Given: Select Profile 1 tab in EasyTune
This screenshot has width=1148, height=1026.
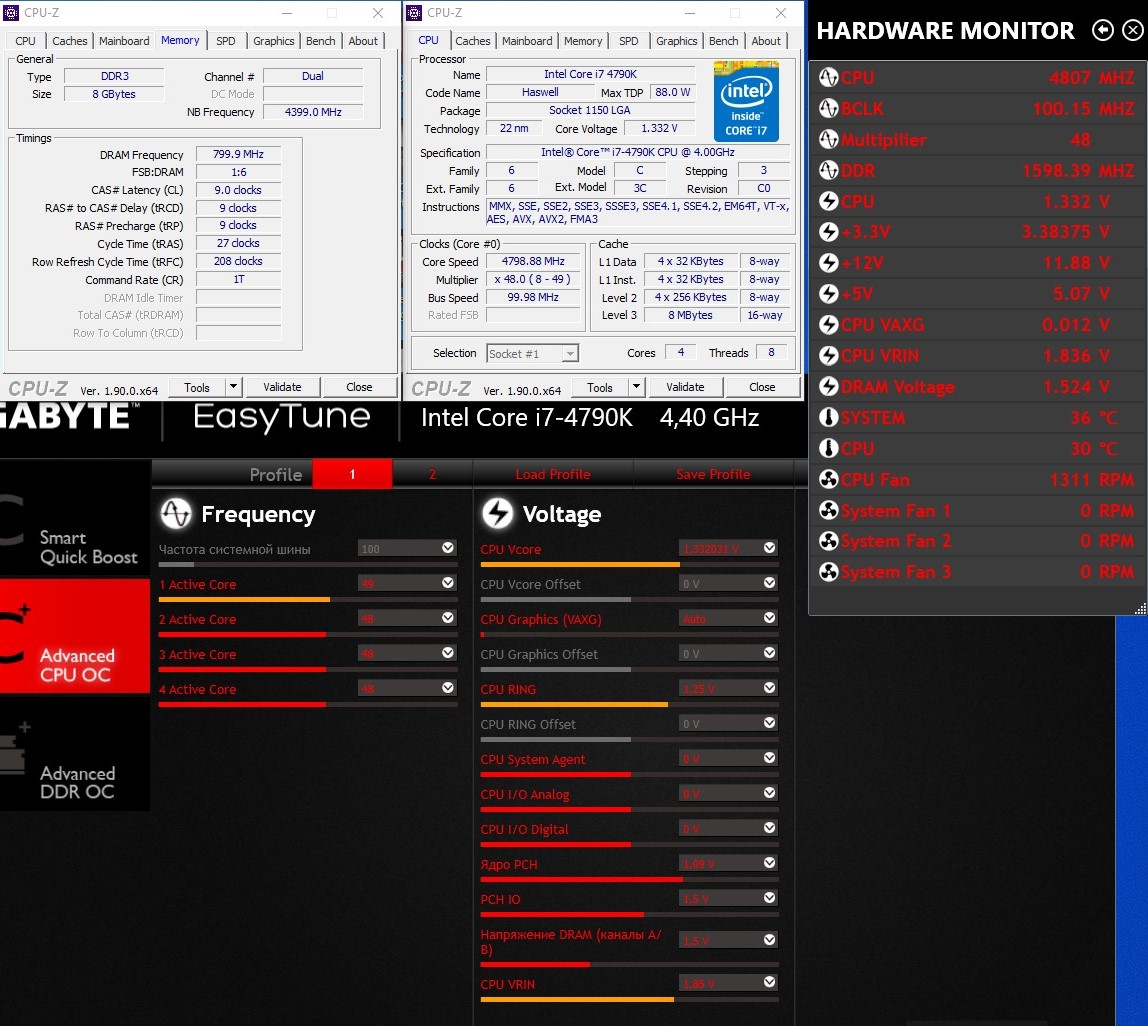Looking at the screenshot, I should 352,474.
